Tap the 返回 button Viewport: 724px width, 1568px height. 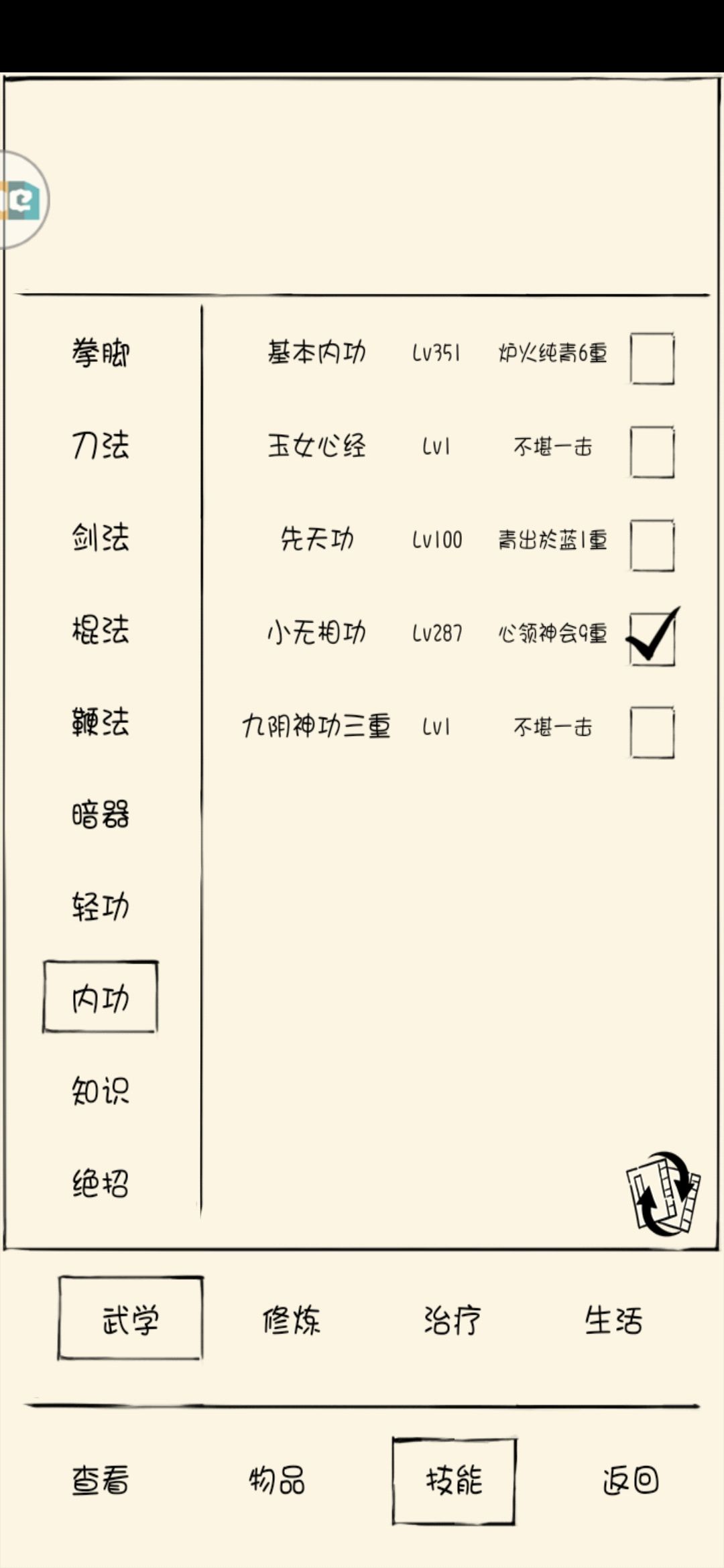point(630,1480)
